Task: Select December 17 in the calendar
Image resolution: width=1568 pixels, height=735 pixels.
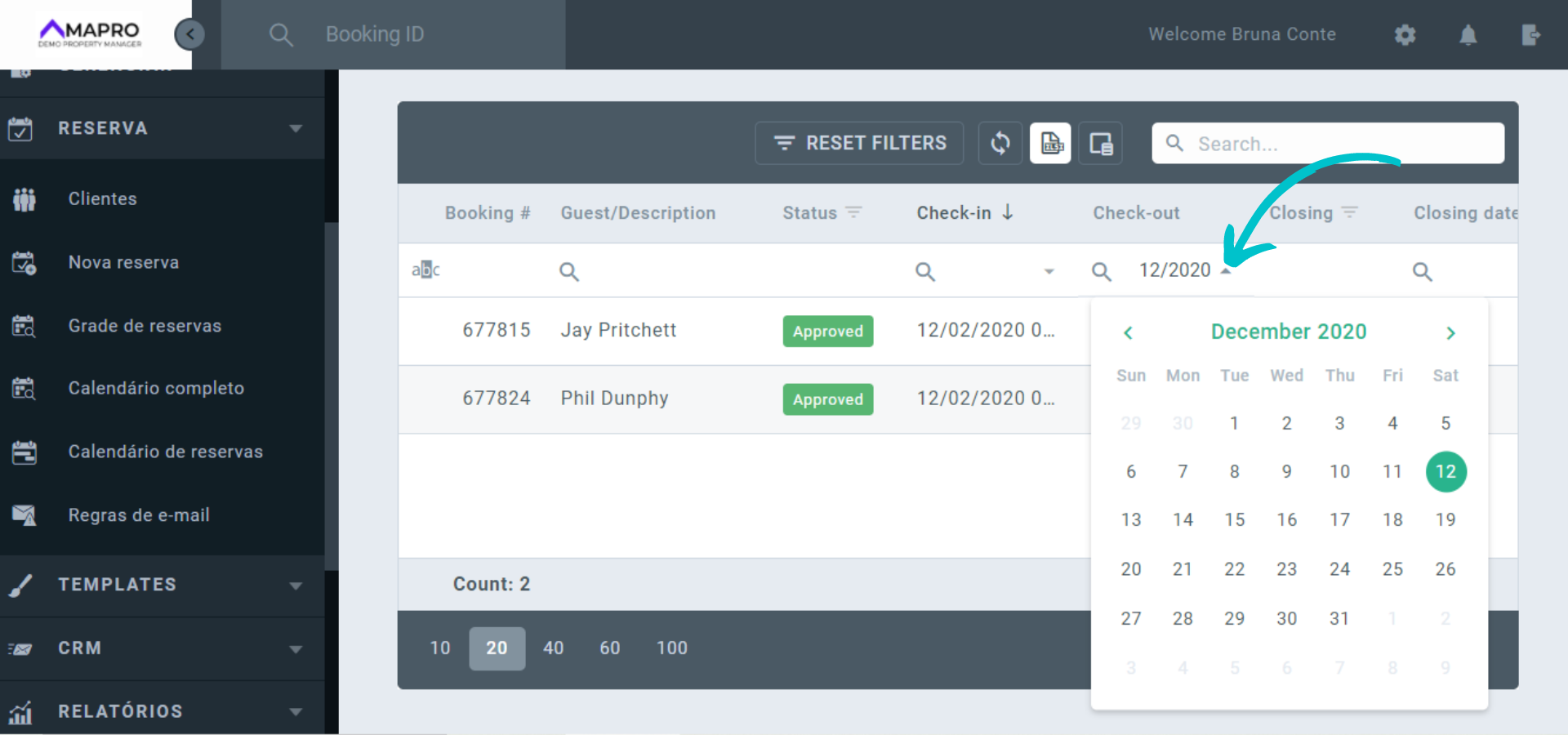Action: coord(1339,520)
